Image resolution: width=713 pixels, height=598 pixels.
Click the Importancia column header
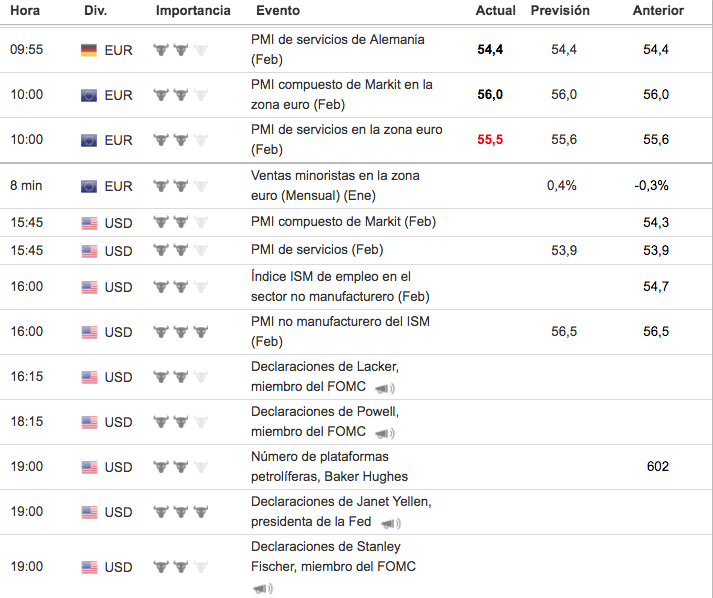[193, 10]
